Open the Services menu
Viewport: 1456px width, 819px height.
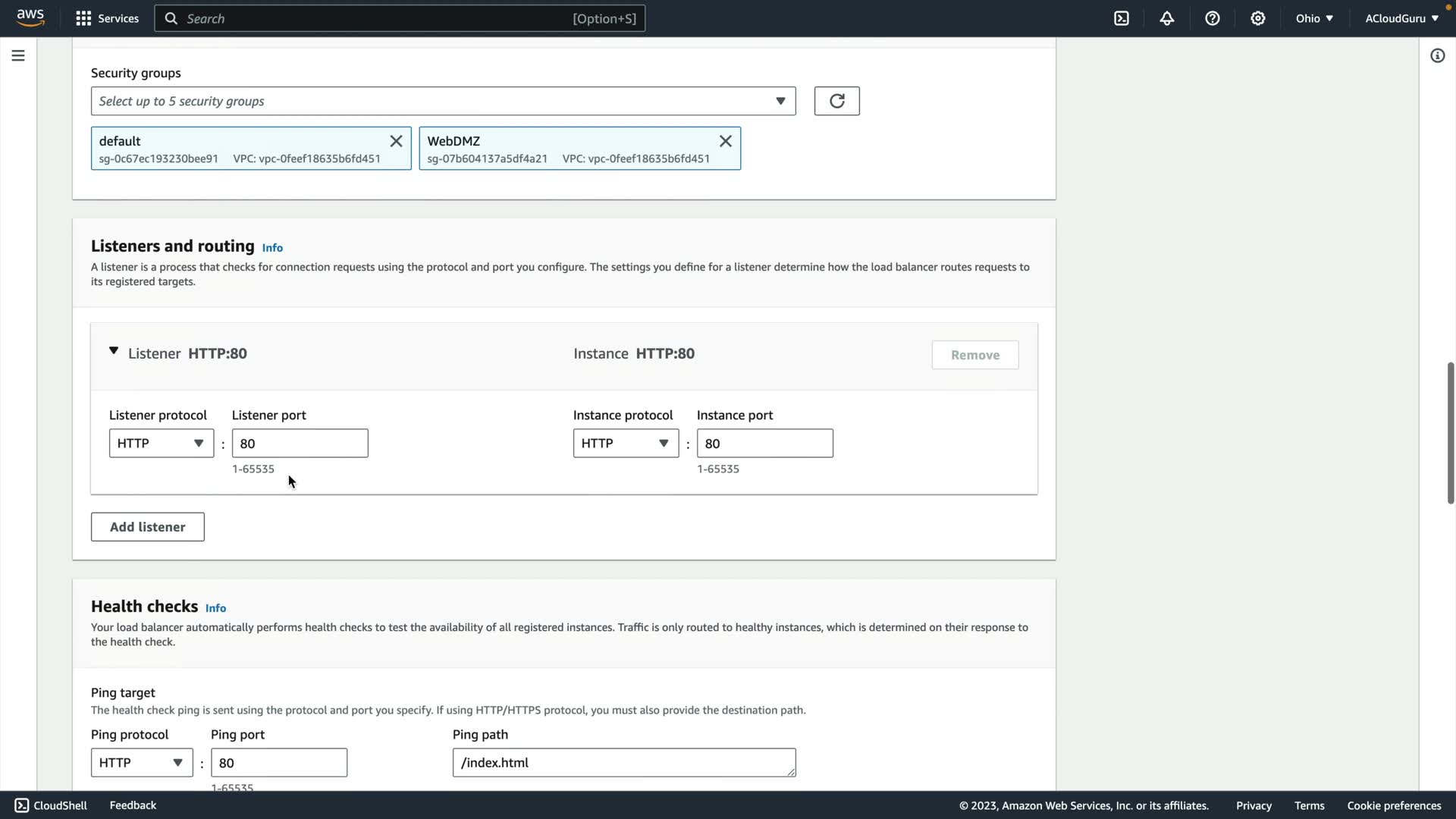click(108, 18)
